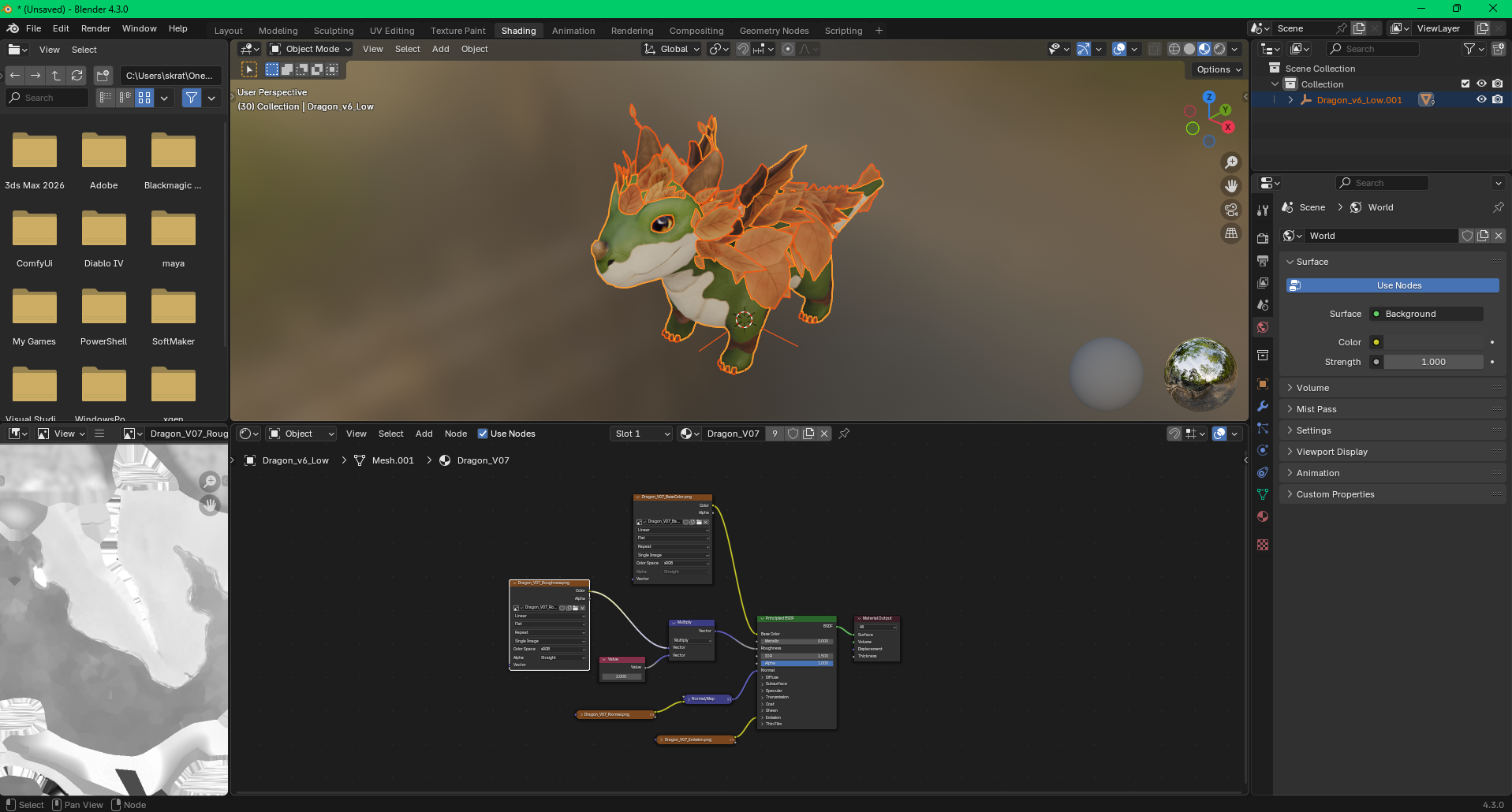Open the Object Mode dropdown
The height and width of the screenshot is (812, 1512).
[310, 49]
